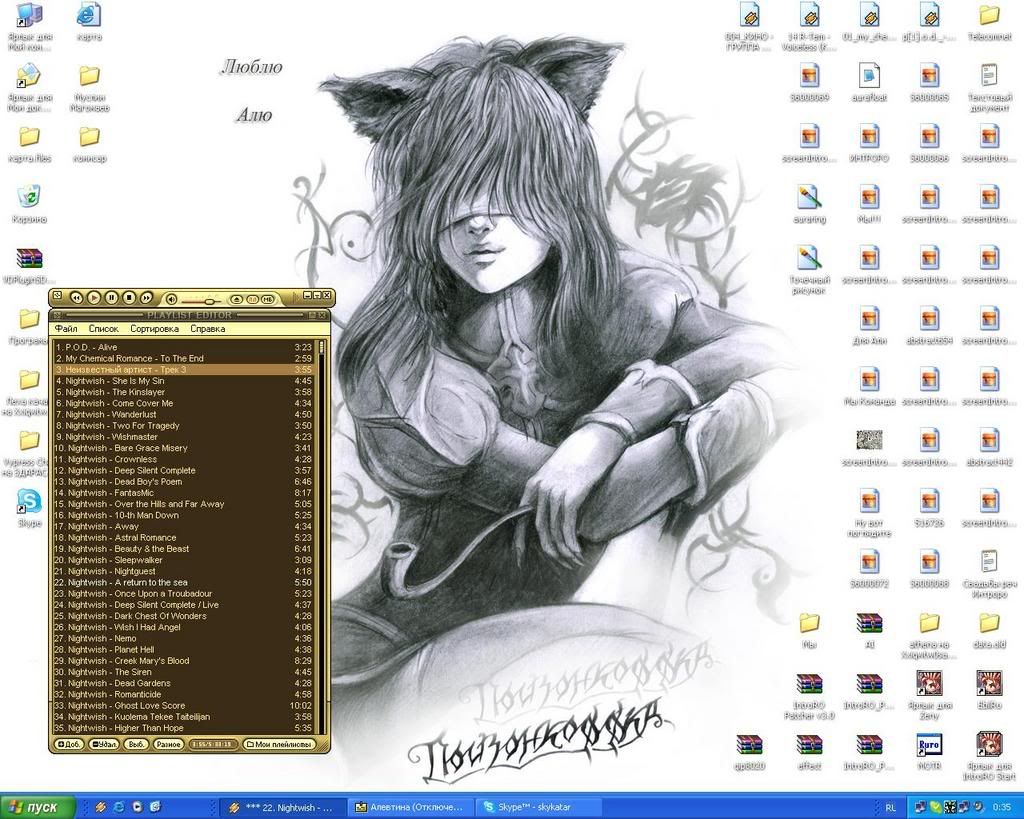Select the Мы folder icon
Viewport: 1024px width, 819px height.
tap(809, 630)
